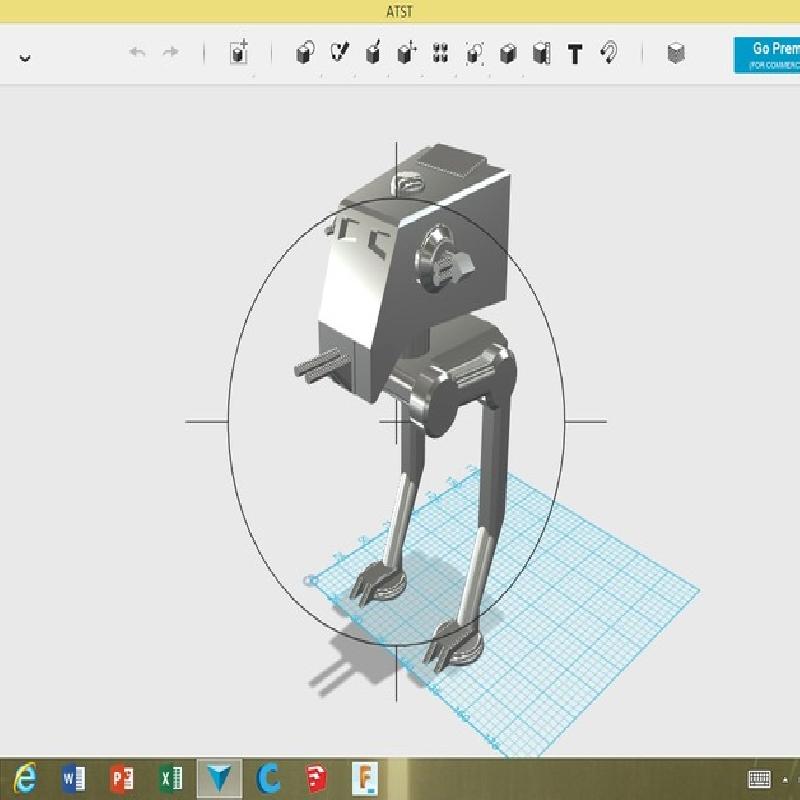This screenshot has width=800, height=800.
Task: Open PowerPoint from the taskbar
Action: pyautogui.click(x=121, y=779)
